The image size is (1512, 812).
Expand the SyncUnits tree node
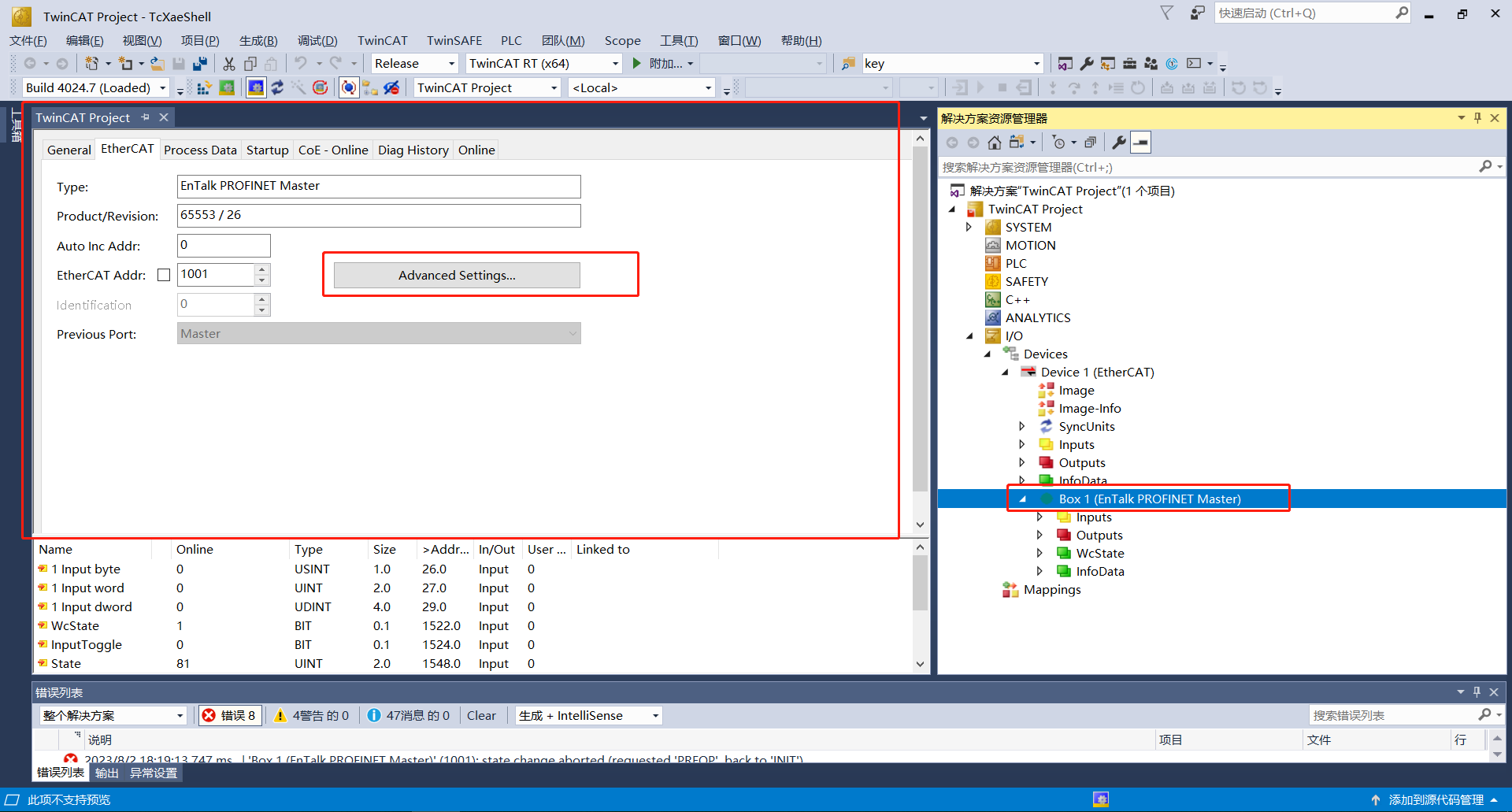tap(1022, 426)
